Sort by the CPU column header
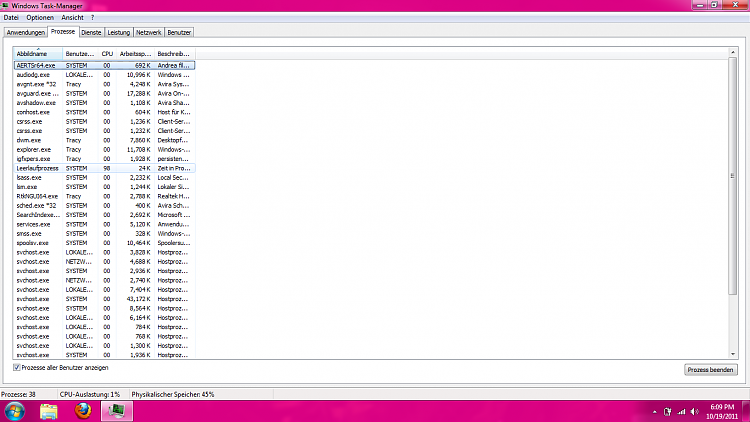This screenshot has height=422, width=750. (107, 54)
